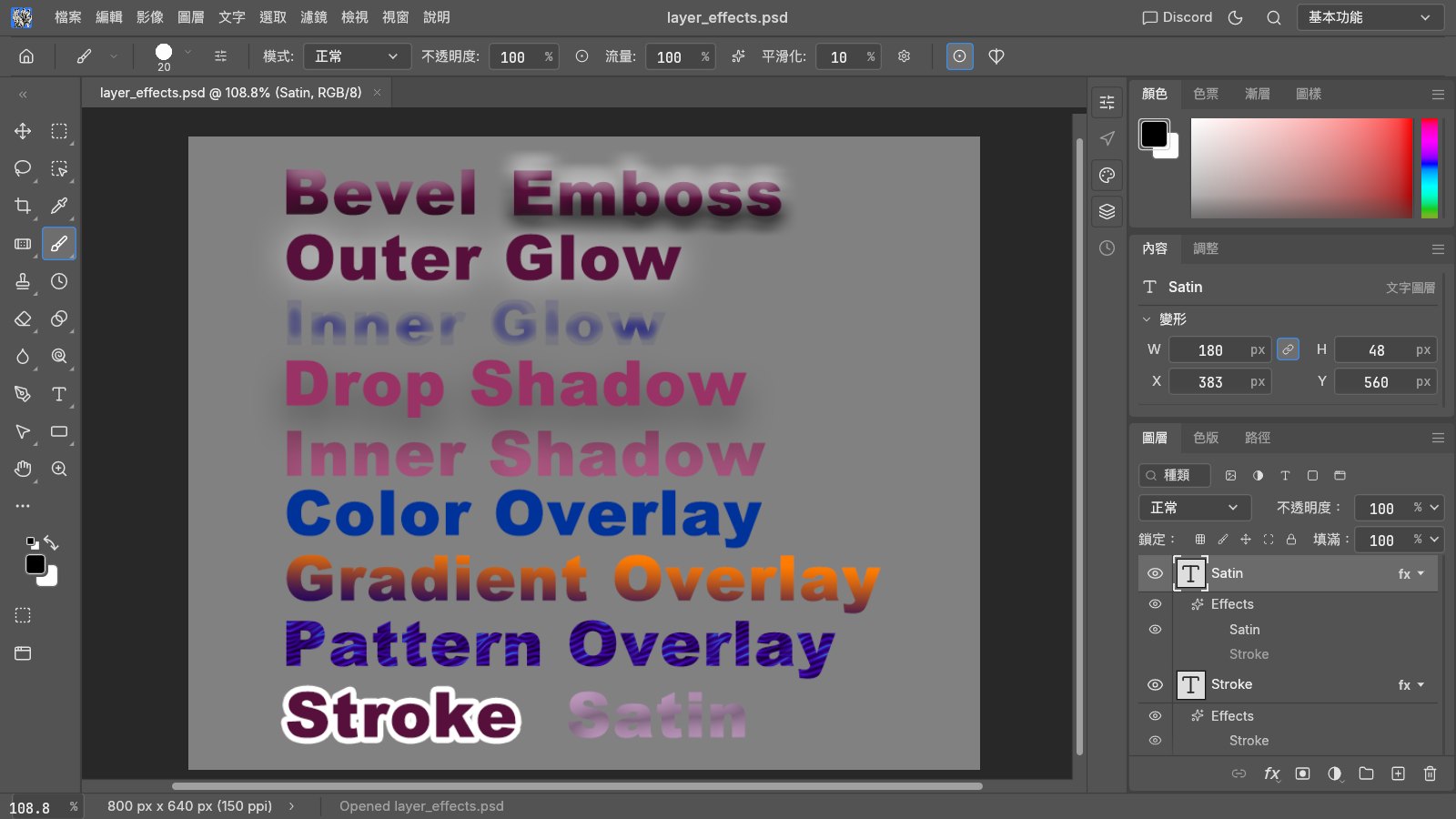
Task: Toggle the width-height link constraint
Action: tap(1288, 349)
